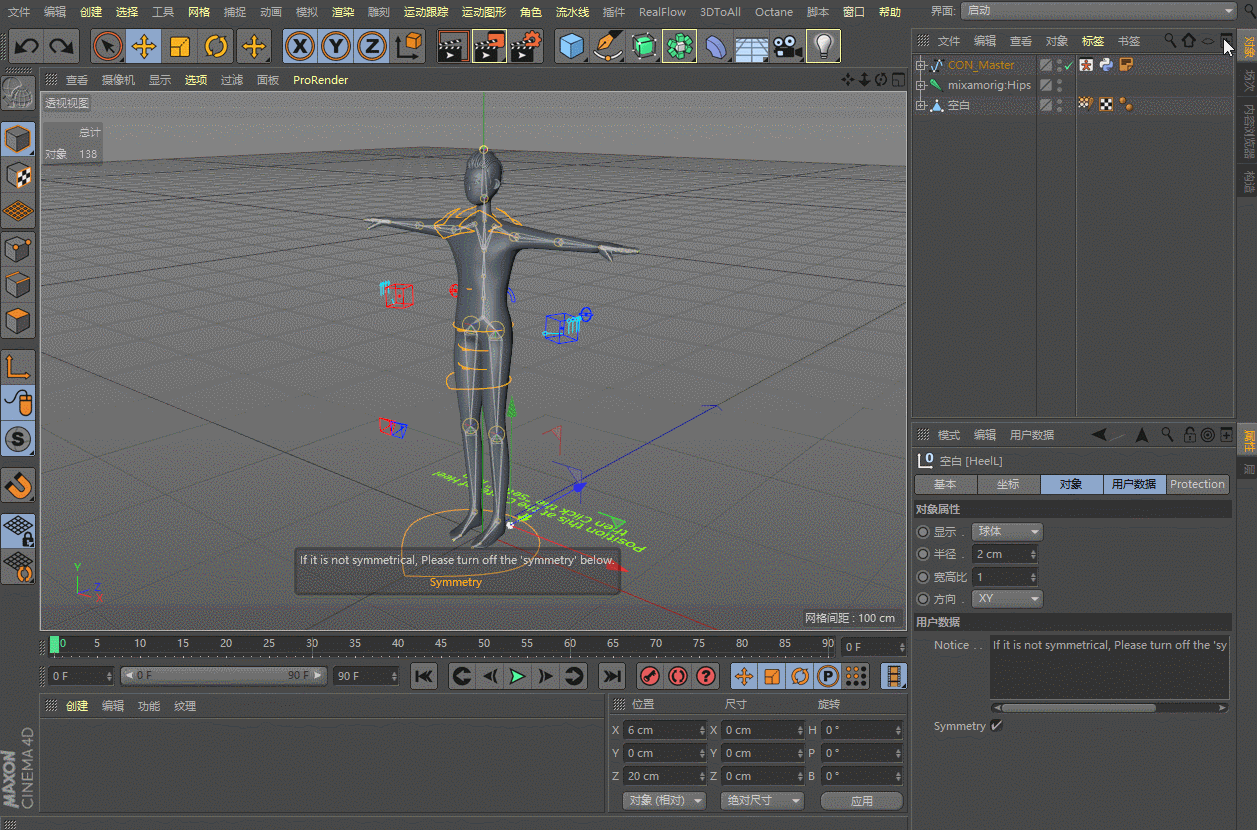The height and width of the screenshot is (830, 1257).
Task: Click the Record Active Objects button
Action: click(650, 677)
